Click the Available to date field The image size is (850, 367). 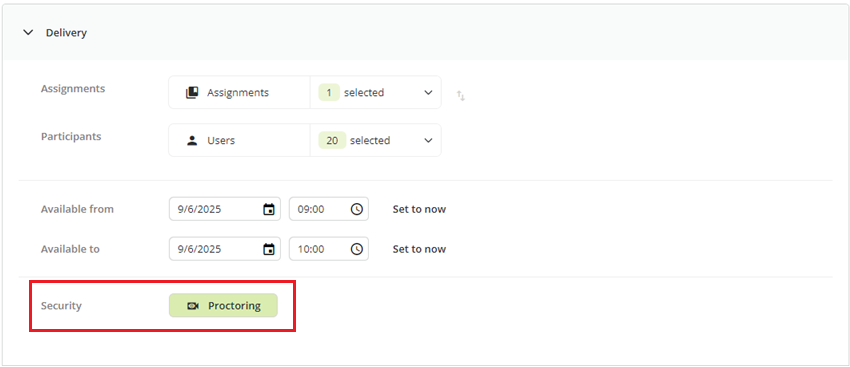225,249
